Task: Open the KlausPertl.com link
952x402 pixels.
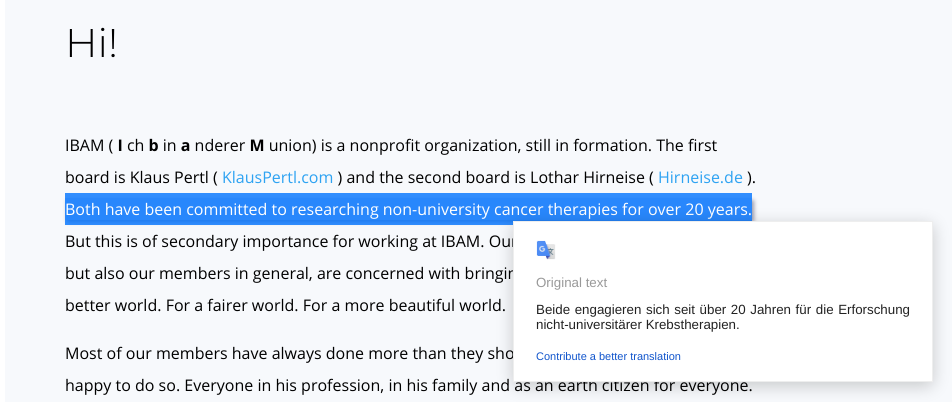Action: click(277, 177)
